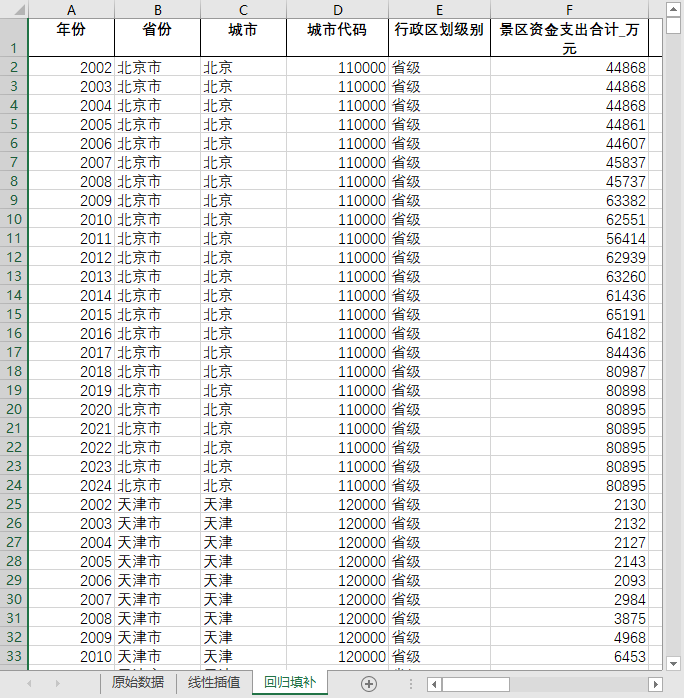Image resolution: width=684 pixels, height=698 pixels.
Task: Select cell with value 62939
Action: point(570,257)
